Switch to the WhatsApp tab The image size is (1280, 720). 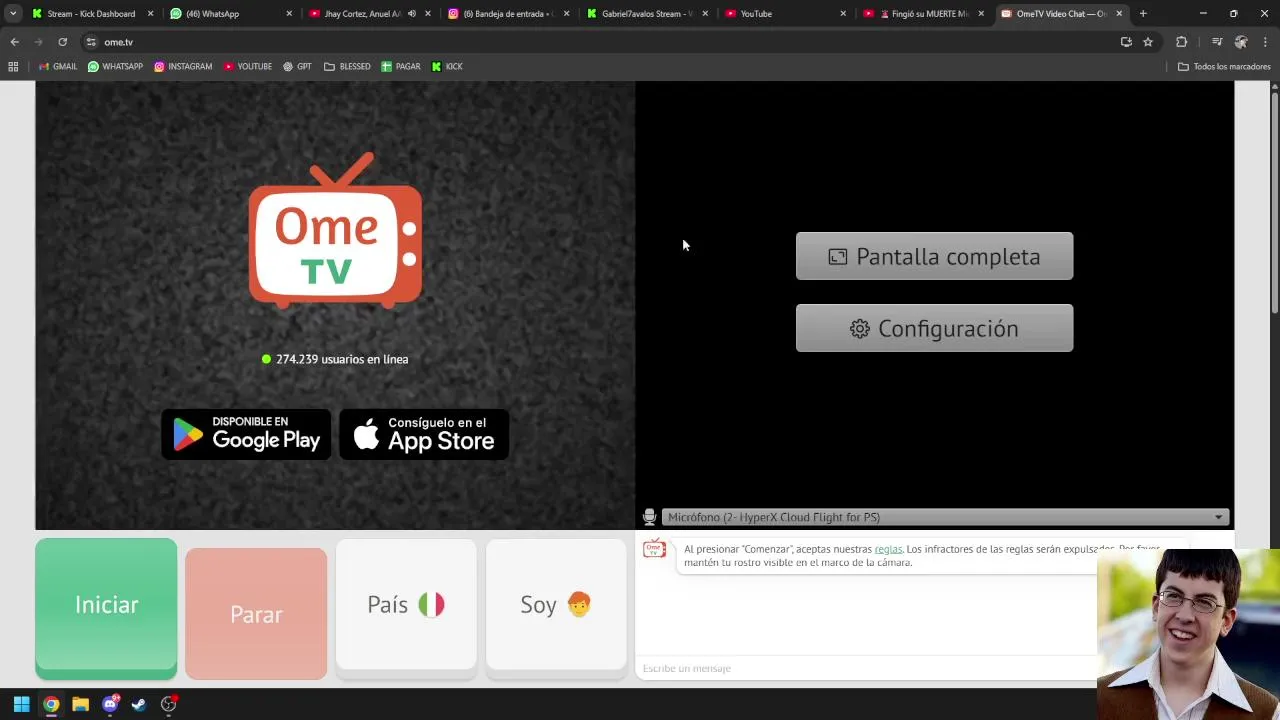(x=230, y=14)
